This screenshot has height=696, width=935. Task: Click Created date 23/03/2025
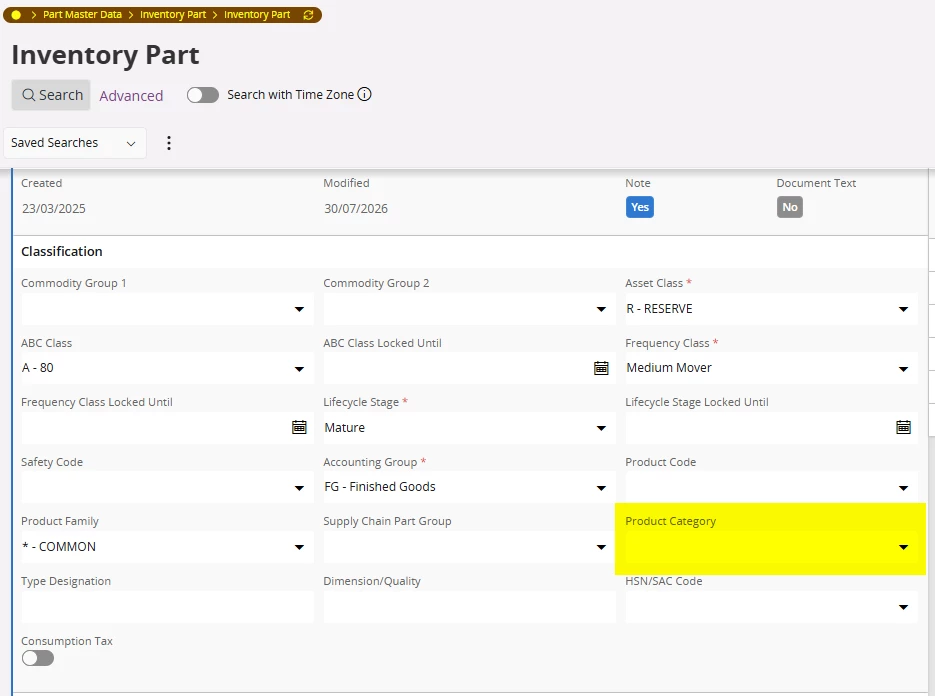click(x=54, y=209)
